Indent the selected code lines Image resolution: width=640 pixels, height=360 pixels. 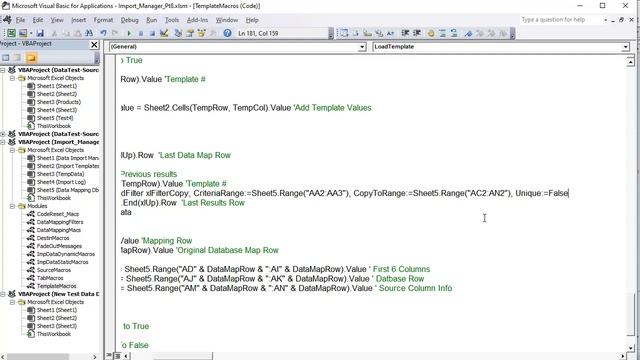(x=405, y=33)
